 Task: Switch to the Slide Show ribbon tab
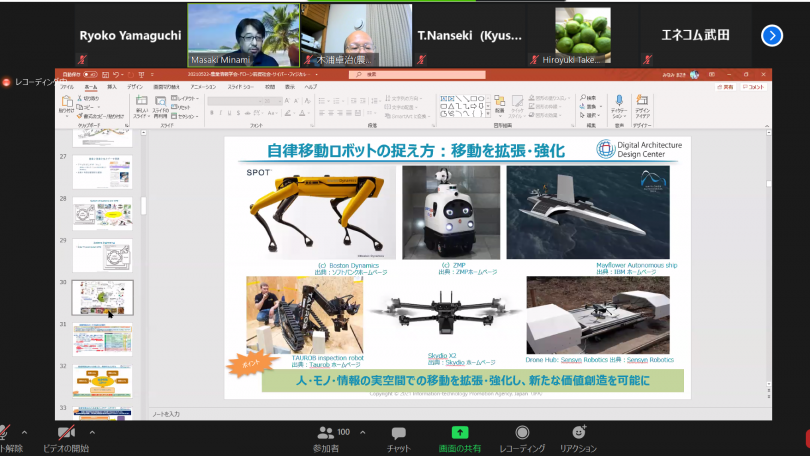click(x=240, y=87)
